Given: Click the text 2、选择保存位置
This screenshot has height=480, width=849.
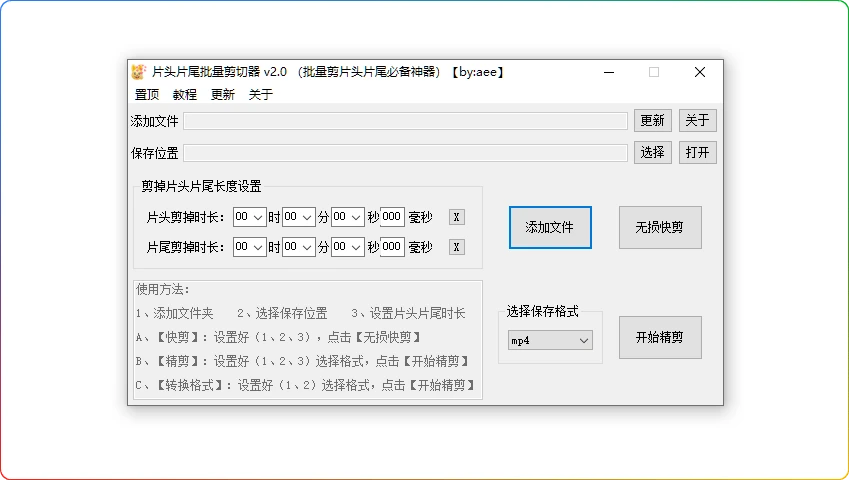Looking at the screenshot, I should pyautogui.click(x=282, y=313).
